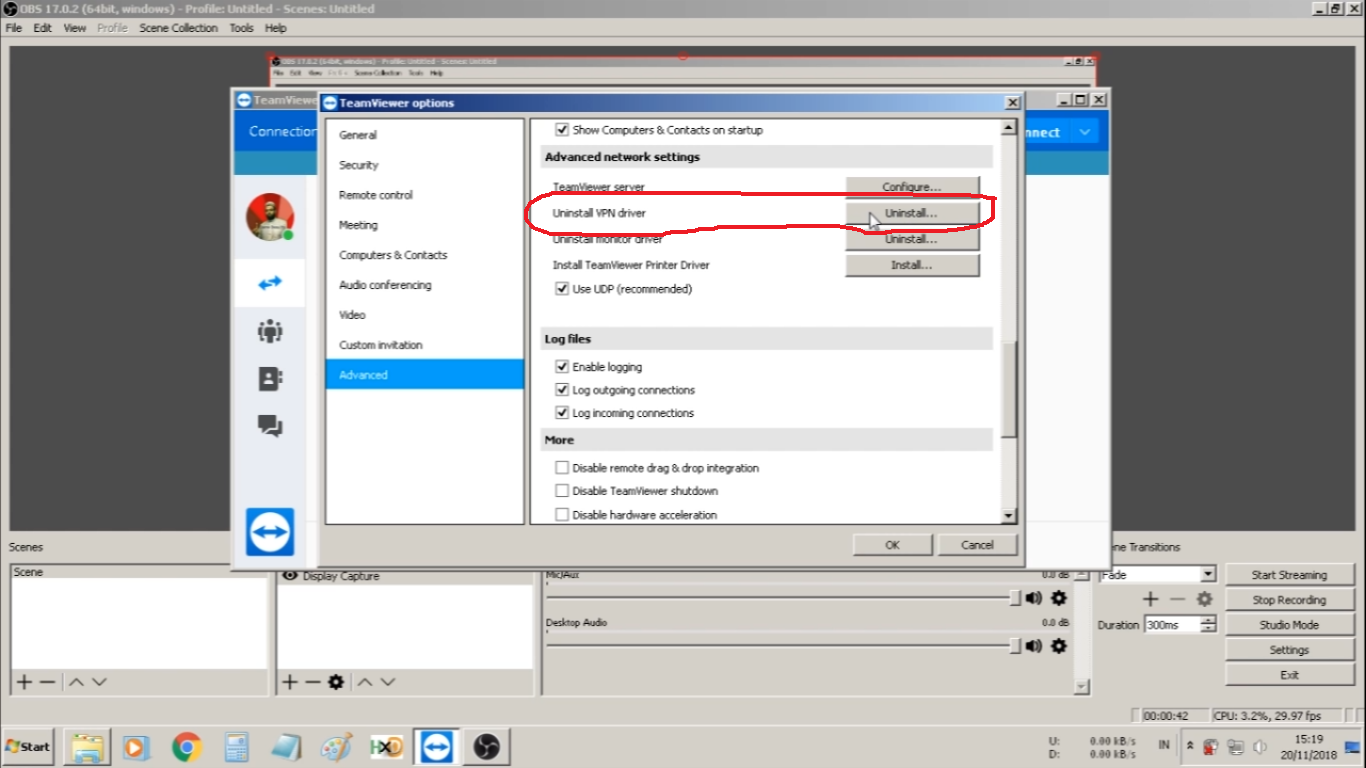The image size is (1366, 768).
Task: Open the TeamViewer meeting people icon
Action: [270, 331]
